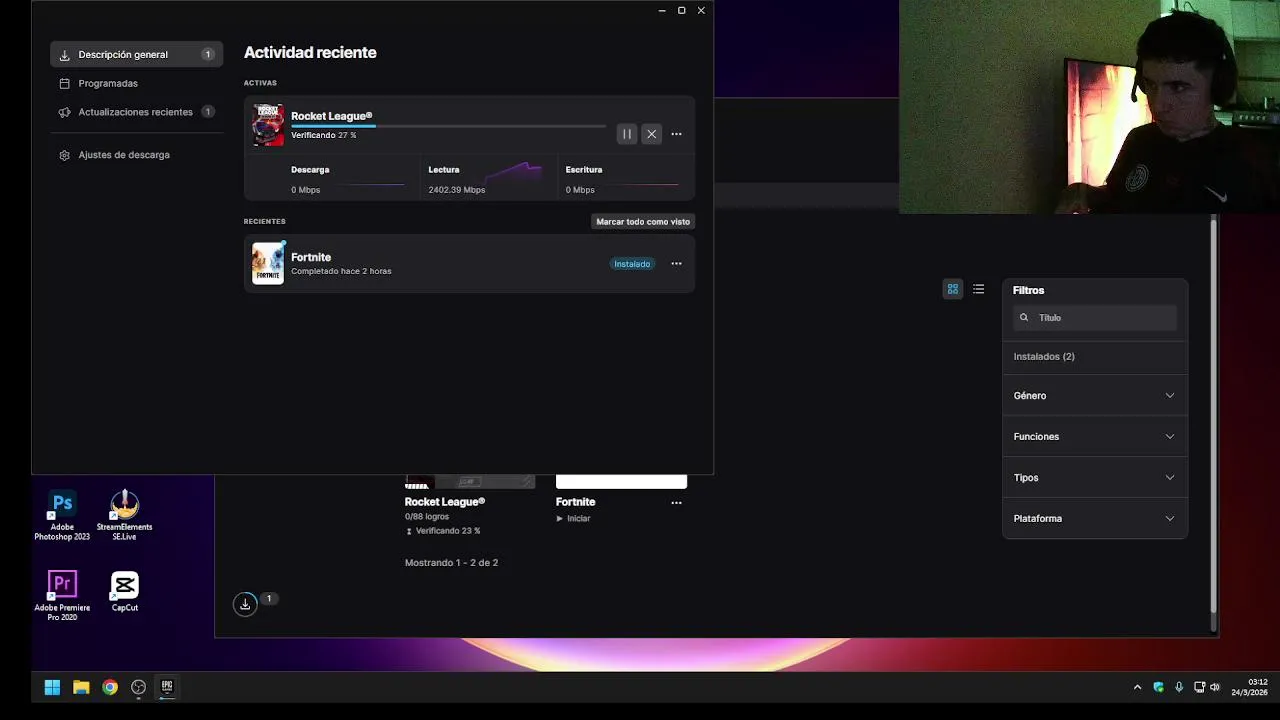The image size is (1280, 720).
Task: Expand the Género filter
Action: pyautogui.click(x=1095, y=396)
